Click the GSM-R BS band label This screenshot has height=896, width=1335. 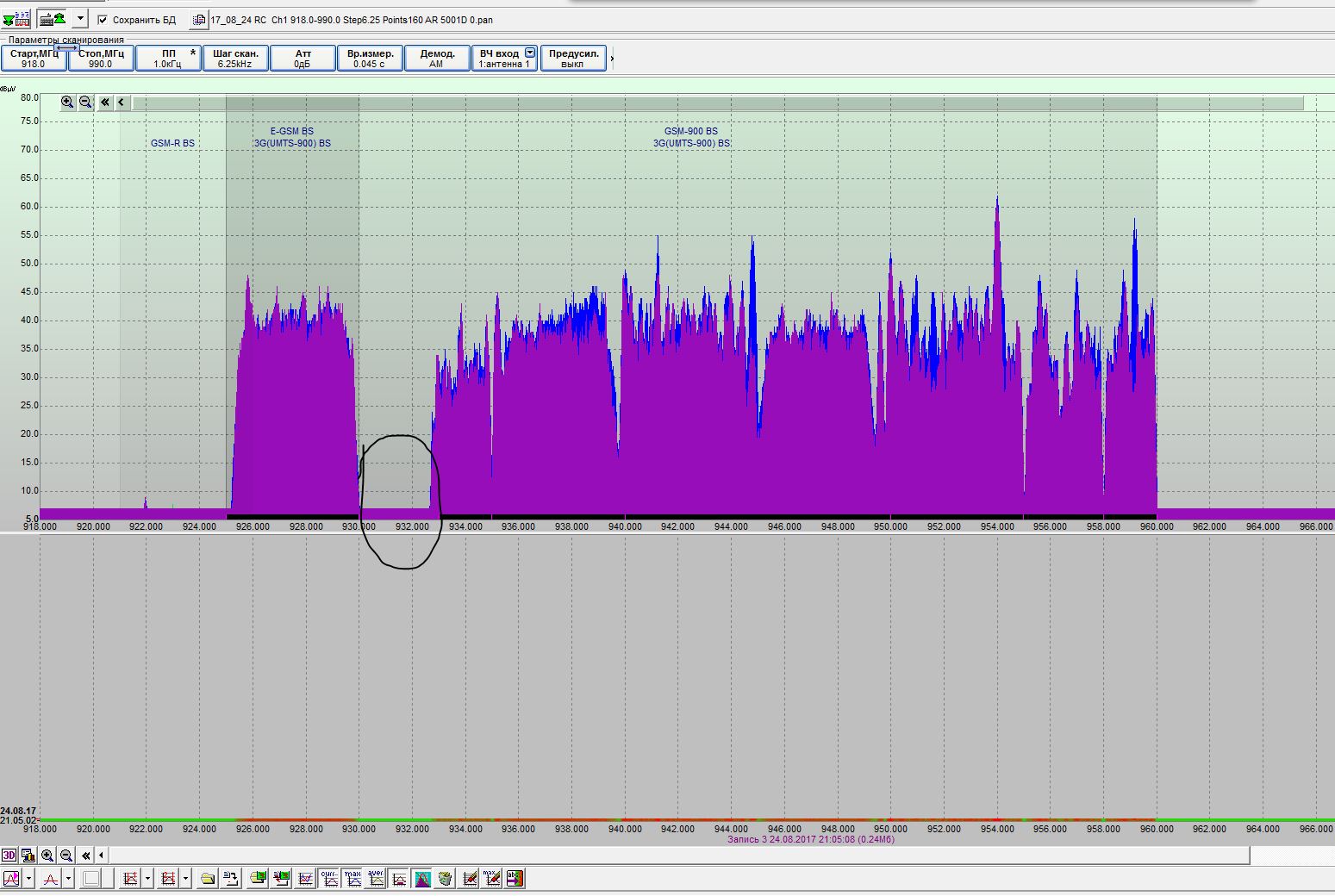click(x=172, y=143)
